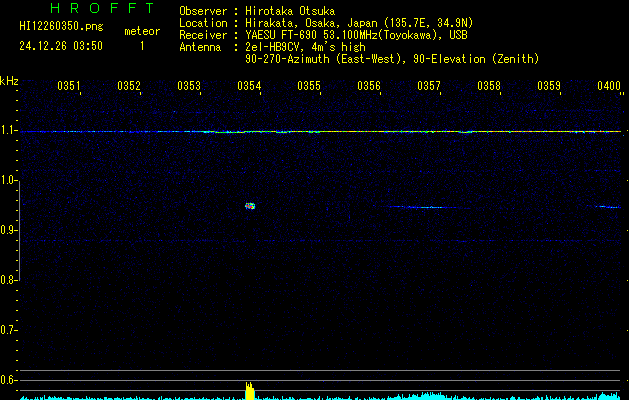Click the 'meteor' count label

(142, 31)
